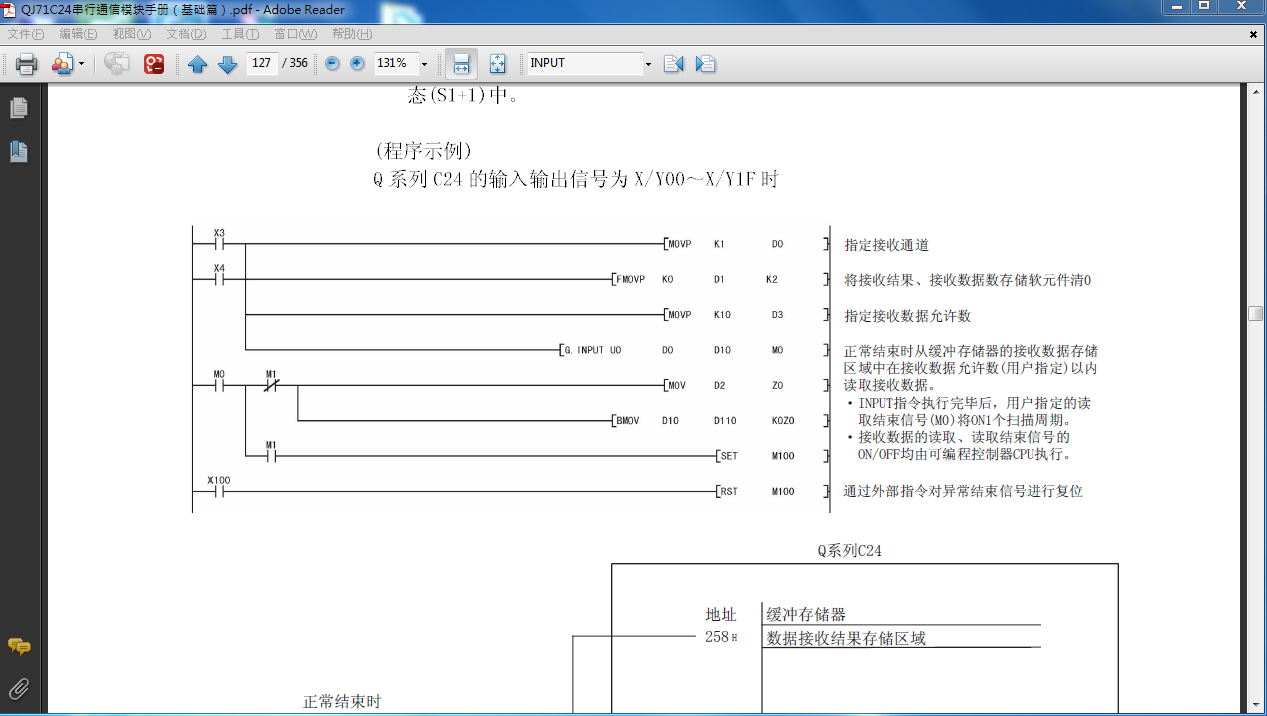This screenshot has height=716, width=1267.
Task: Click the vertical scrollbar thumb
Action: [x=1255, y=313]
